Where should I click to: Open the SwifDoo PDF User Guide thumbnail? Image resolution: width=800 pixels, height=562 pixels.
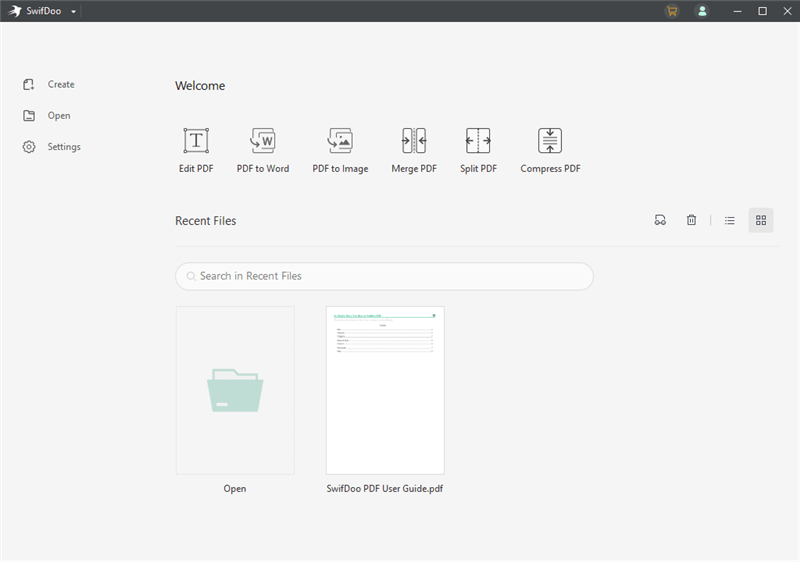click(x=385, y=390)
